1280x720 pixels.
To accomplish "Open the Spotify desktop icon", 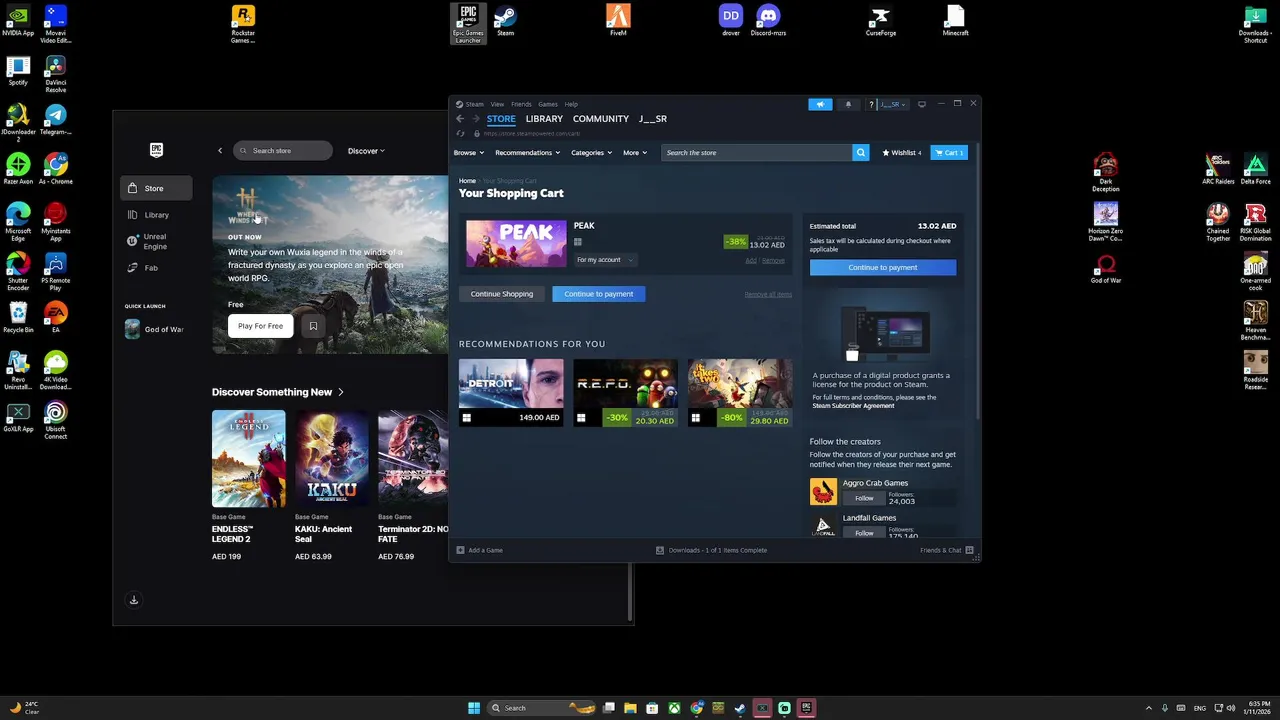I will click(18, 70).
